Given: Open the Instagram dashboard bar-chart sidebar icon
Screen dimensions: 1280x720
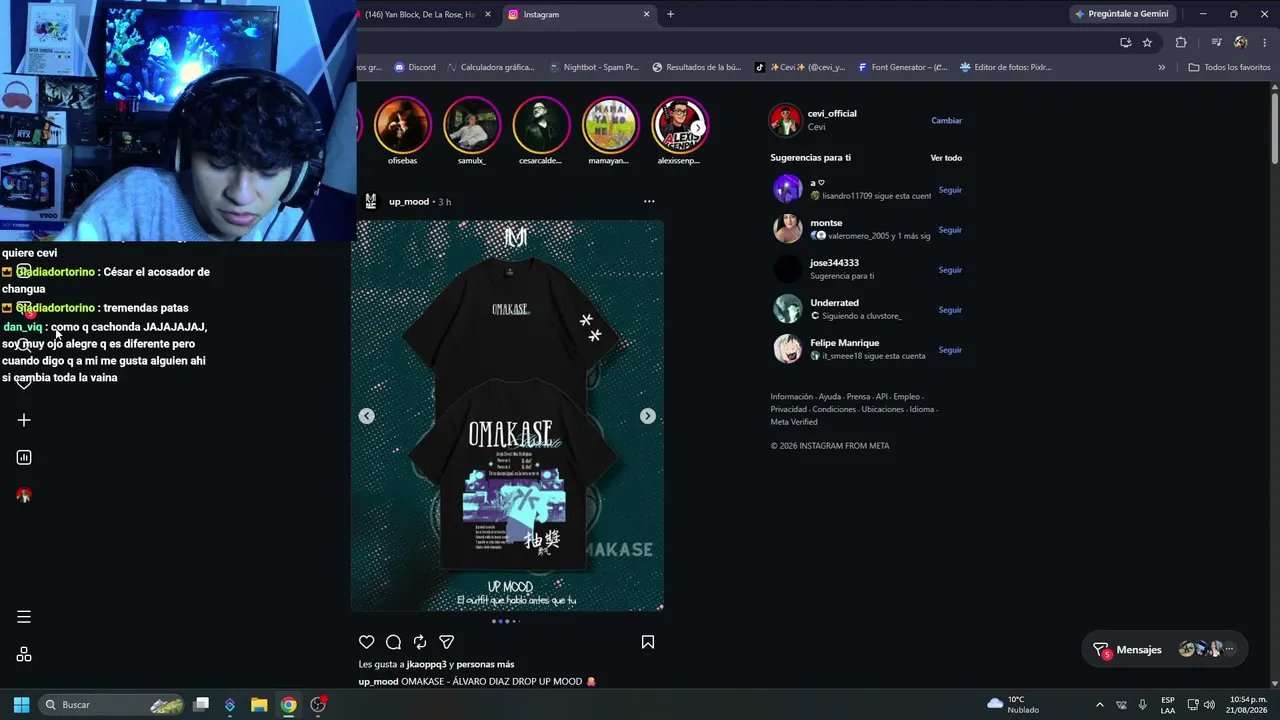Looking at the screenshot, I should pyautogui.click(x=24, y=457).
